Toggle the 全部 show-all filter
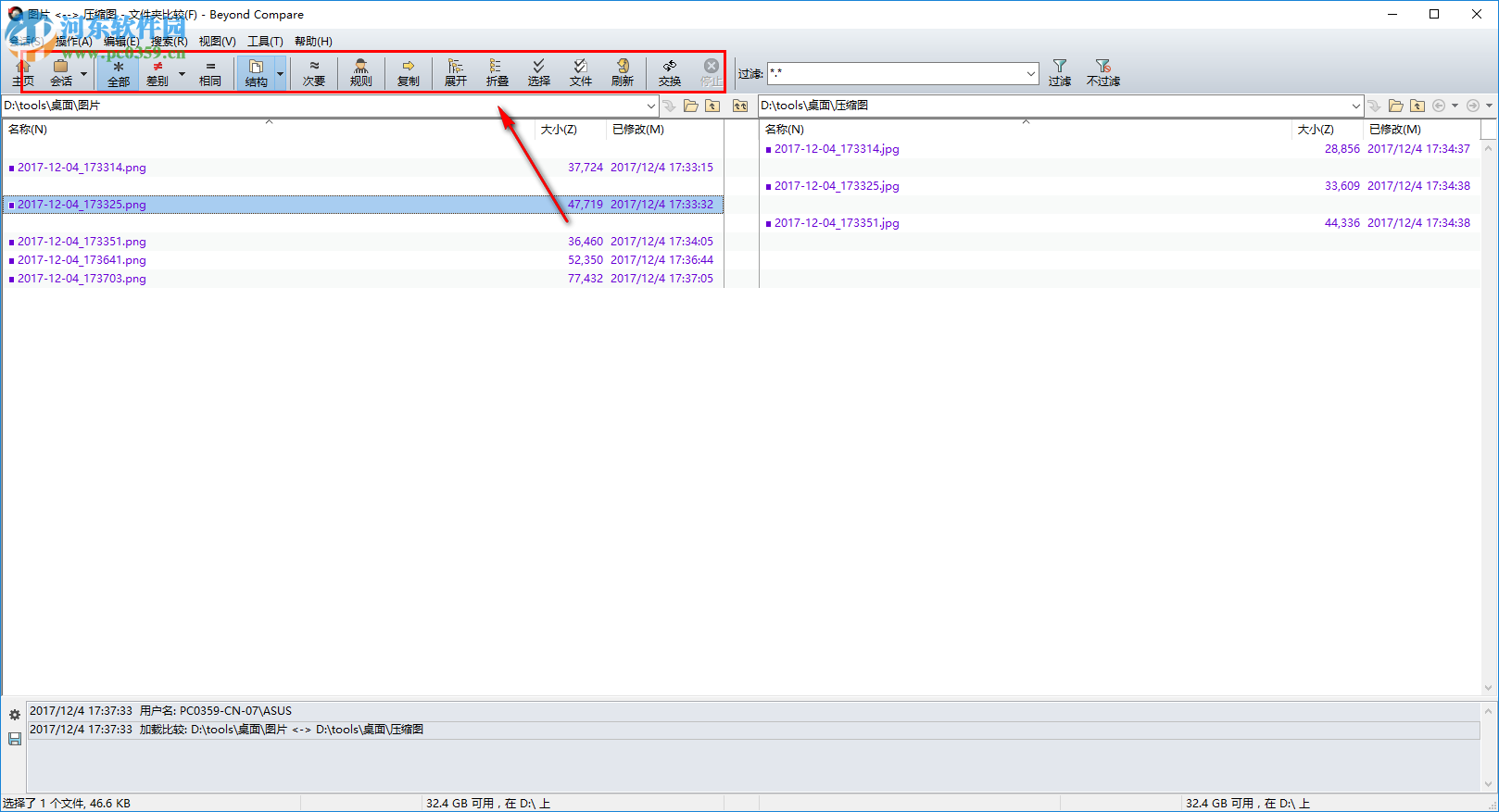This screenshot has width=1499, height=812. tap(119, 72)
